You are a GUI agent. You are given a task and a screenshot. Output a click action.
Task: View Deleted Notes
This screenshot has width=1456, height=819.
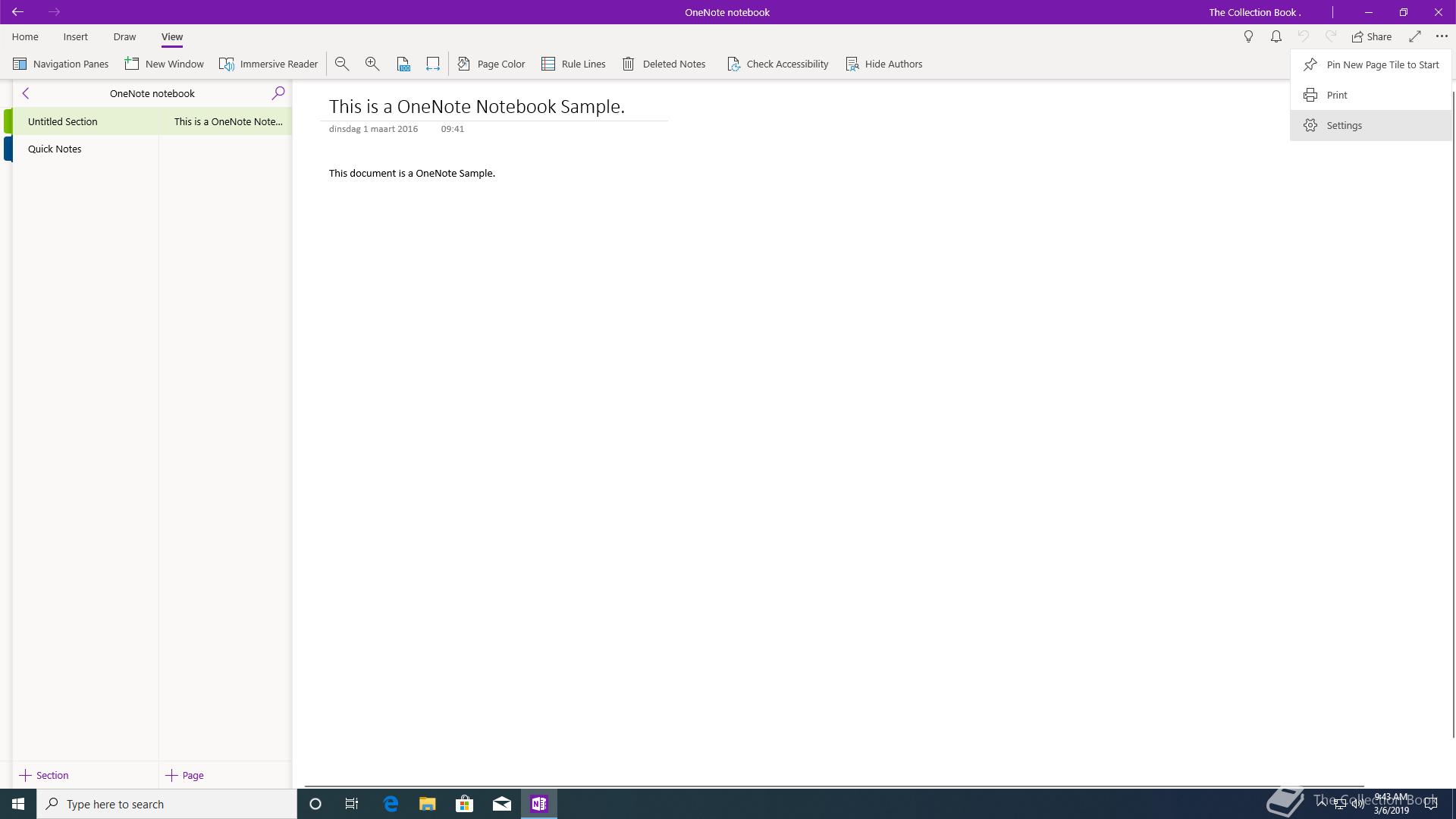pos(664,64)
